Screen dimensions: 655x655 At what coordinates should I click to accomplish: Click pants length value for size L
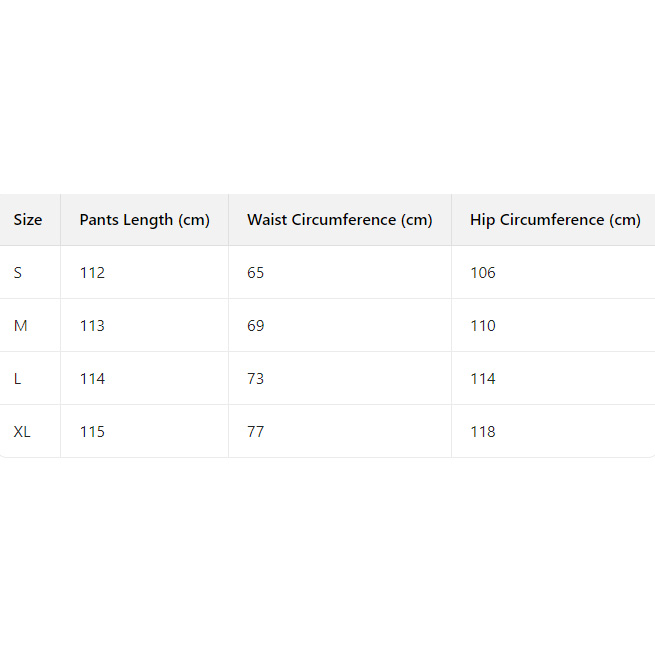point(92,379)
